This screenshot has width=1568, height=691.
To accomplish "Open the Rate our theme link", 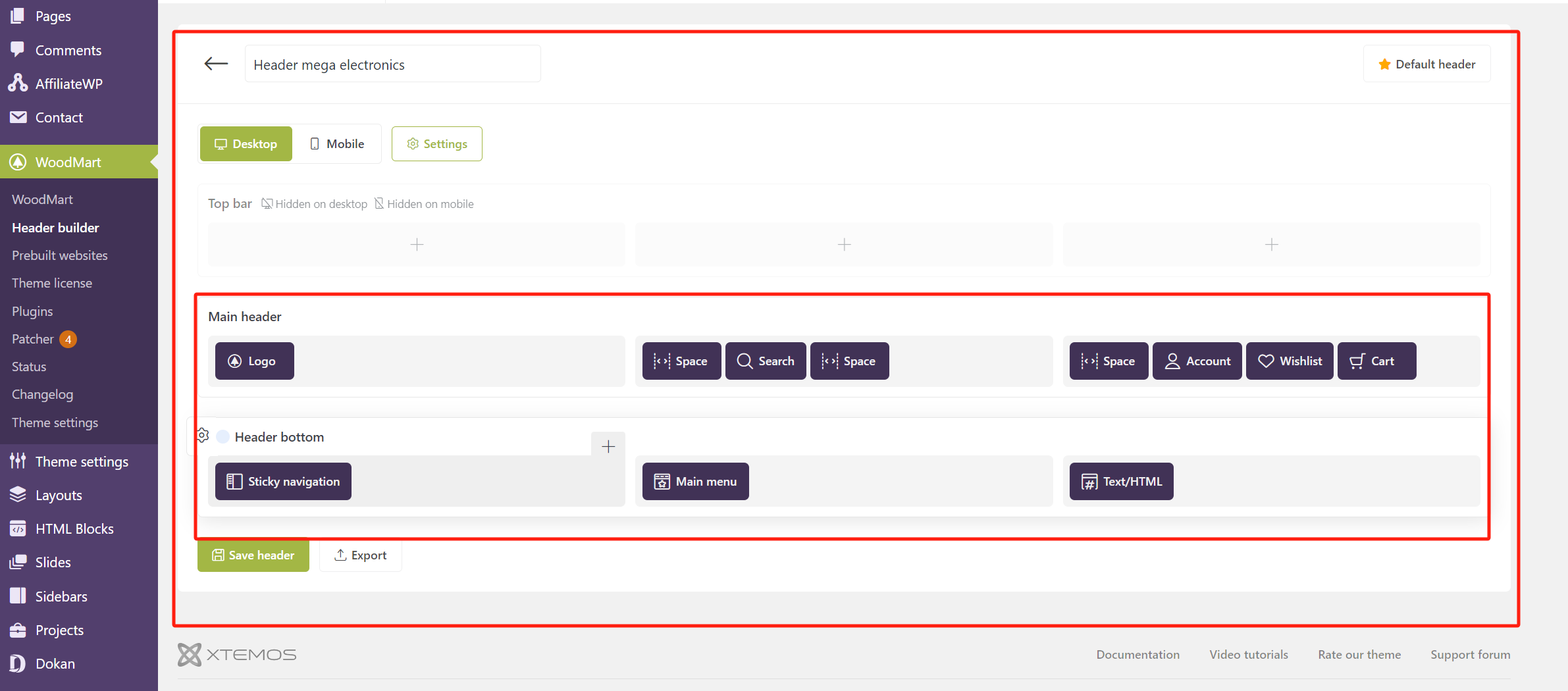I will [1359, 655].
